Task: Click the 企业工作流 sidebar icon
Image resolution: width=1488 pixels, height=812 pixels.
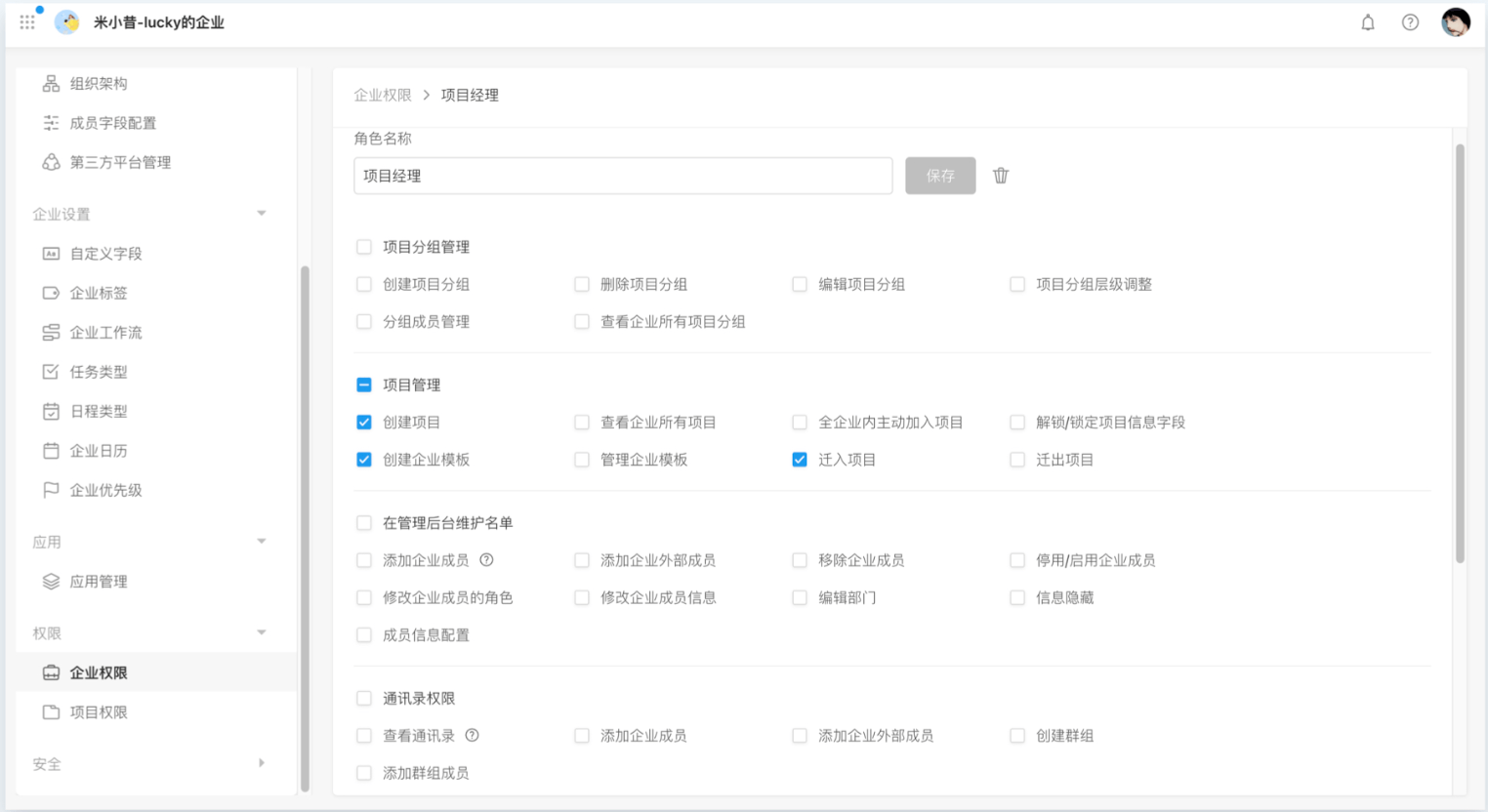Action: click(50, 332)
